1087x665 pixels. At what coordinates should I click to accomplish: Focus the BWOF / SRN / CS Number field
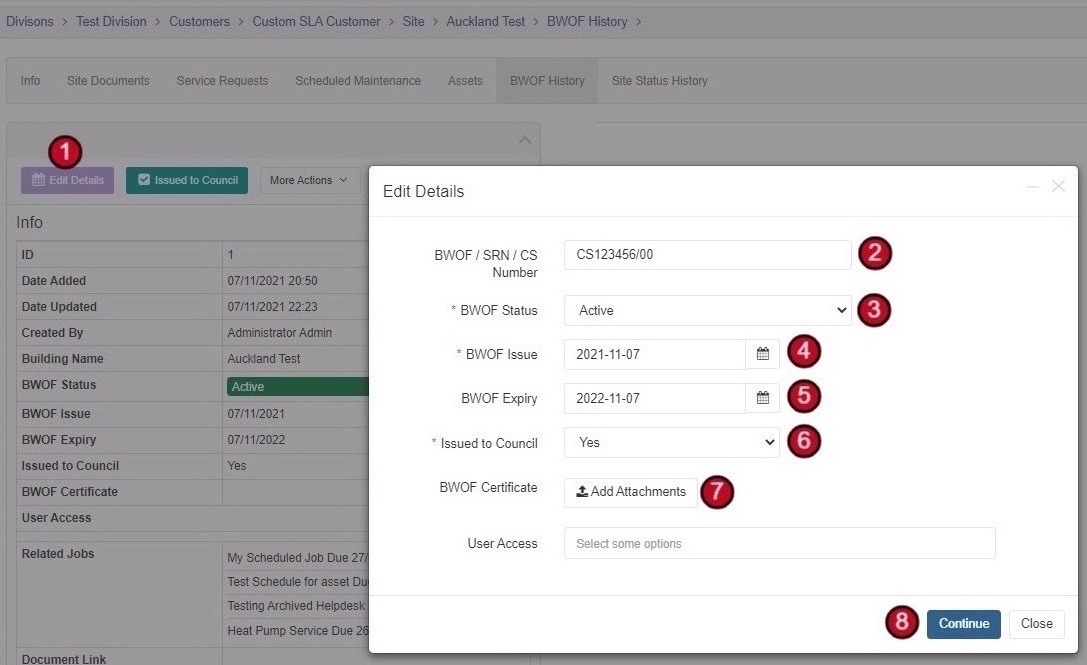click(707, 254)
